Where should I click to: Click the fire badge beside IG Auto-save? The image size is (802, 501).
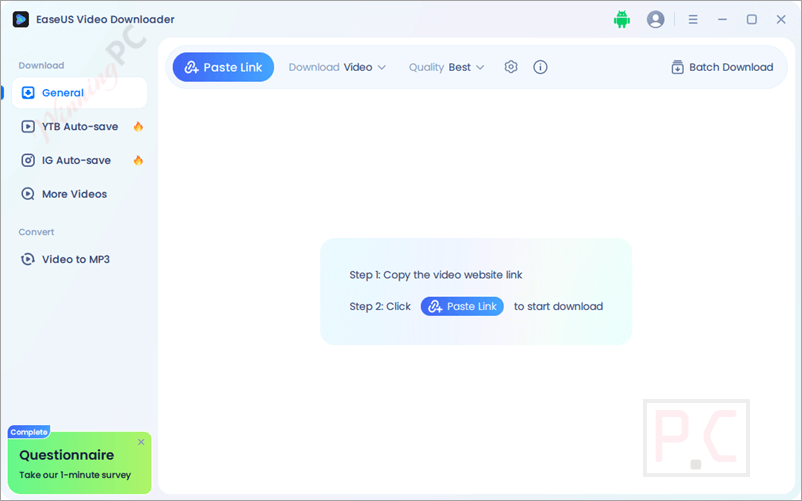tap(138, 160)
